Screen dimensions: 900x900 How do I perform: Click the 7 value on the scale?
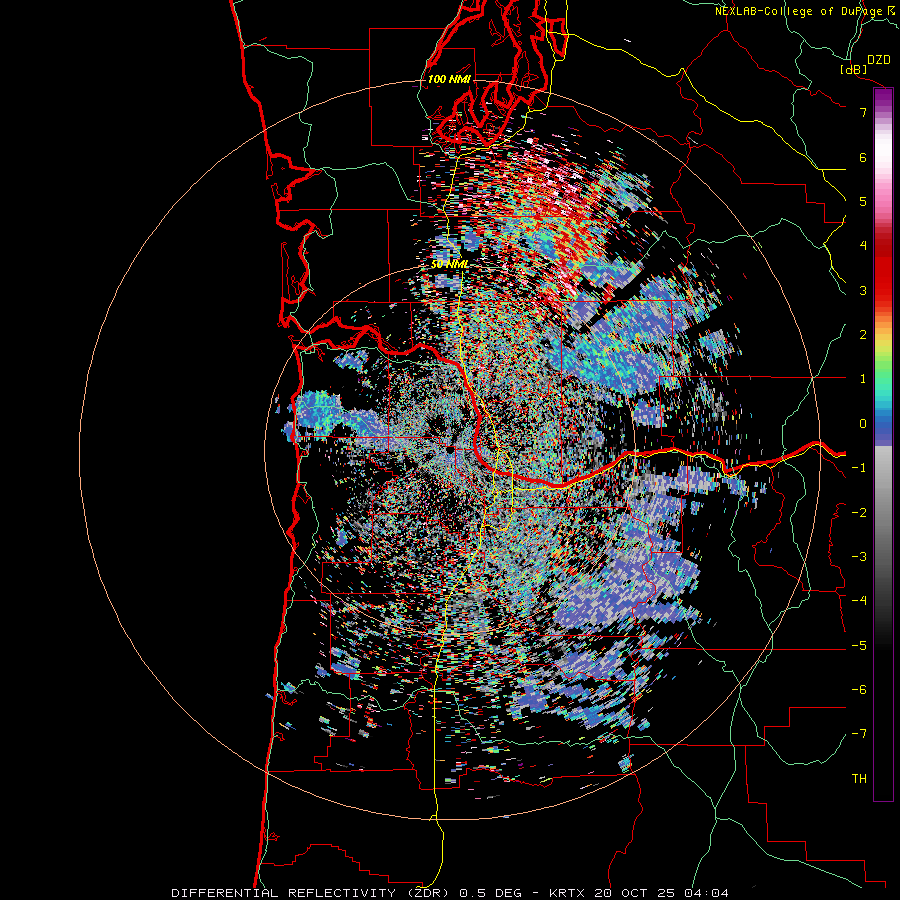[863, 112]
